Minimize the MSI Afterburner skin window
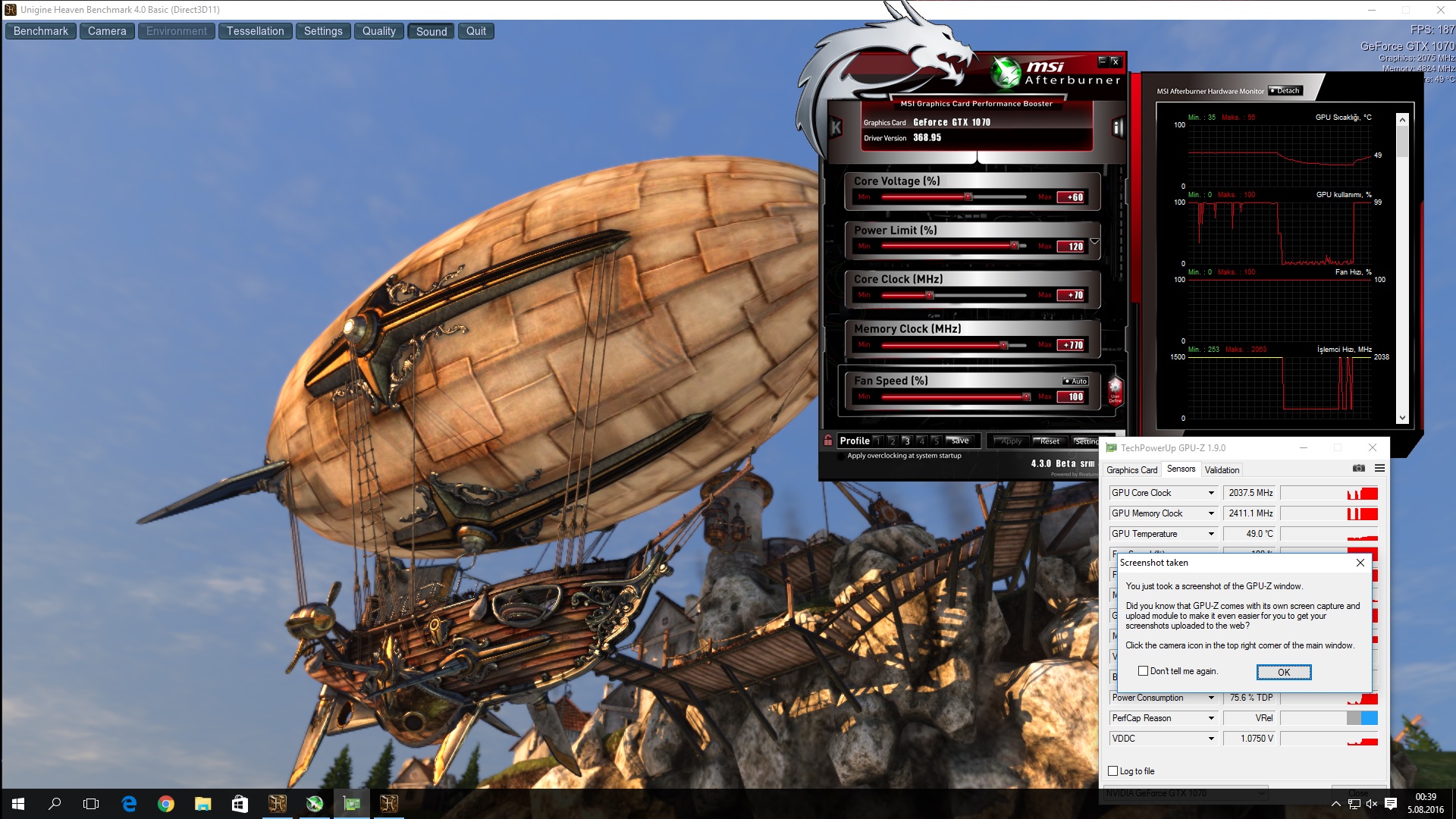1456x819 pixels. tap(1103, 61)
